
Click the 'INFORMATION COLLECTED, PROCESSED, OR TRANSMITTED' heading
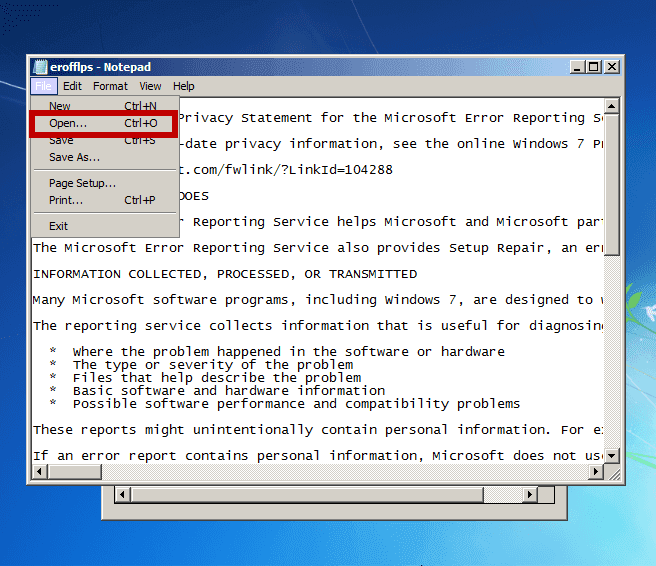pos(225,274)
